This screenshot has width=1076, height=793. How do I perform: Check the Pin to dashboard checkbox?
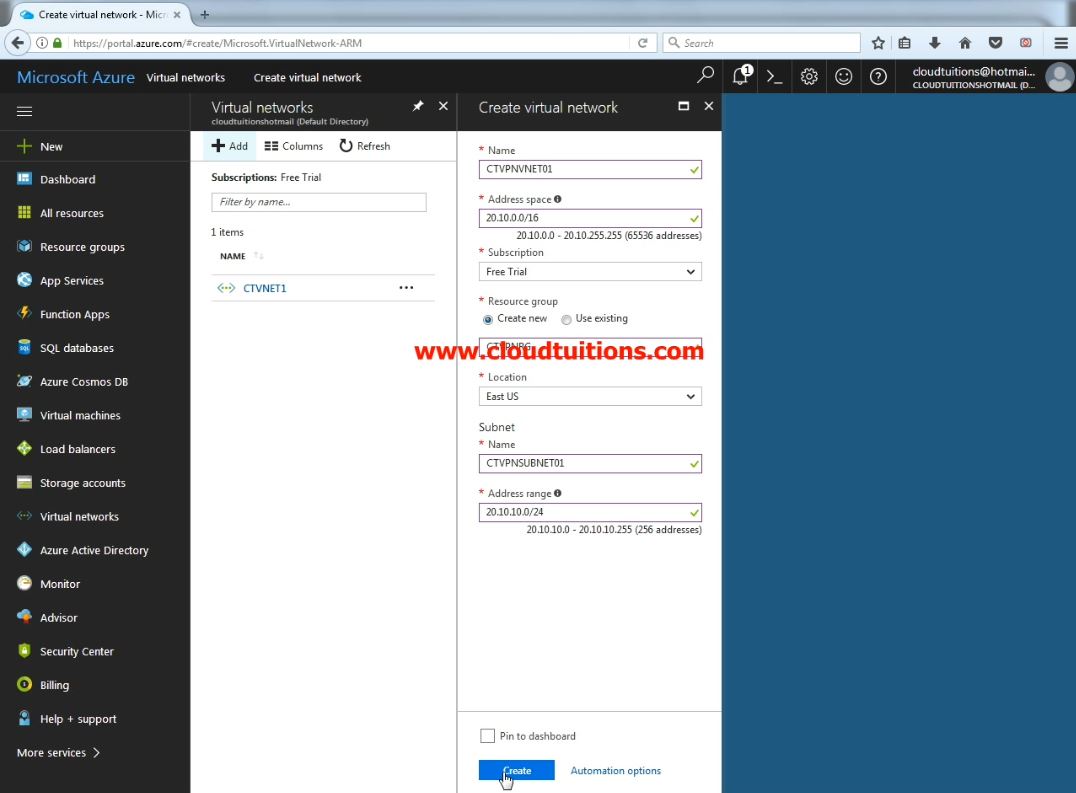pyautogui.click(x=487, y=736)
